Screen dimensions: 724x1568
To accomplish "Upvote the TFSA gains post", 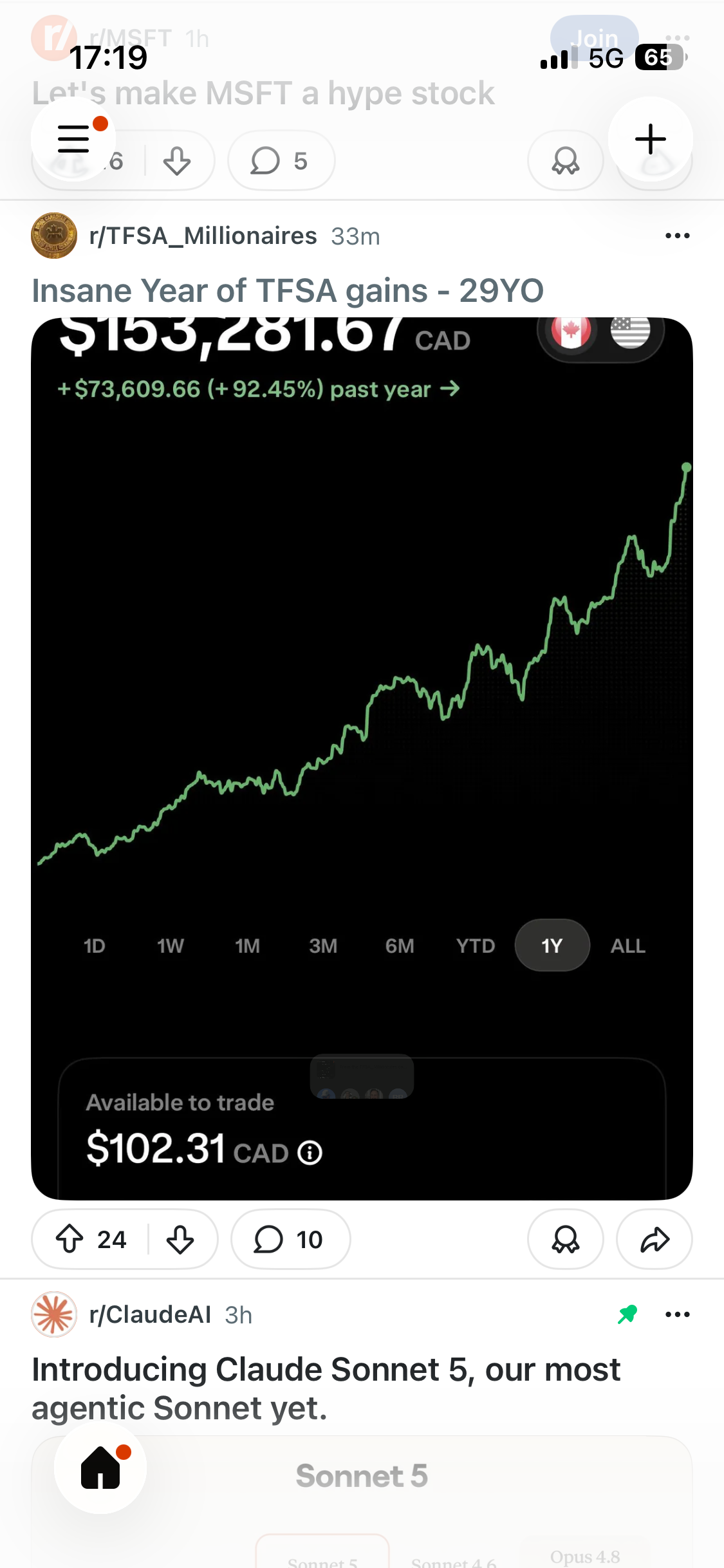I will [x=70, y=1239].
